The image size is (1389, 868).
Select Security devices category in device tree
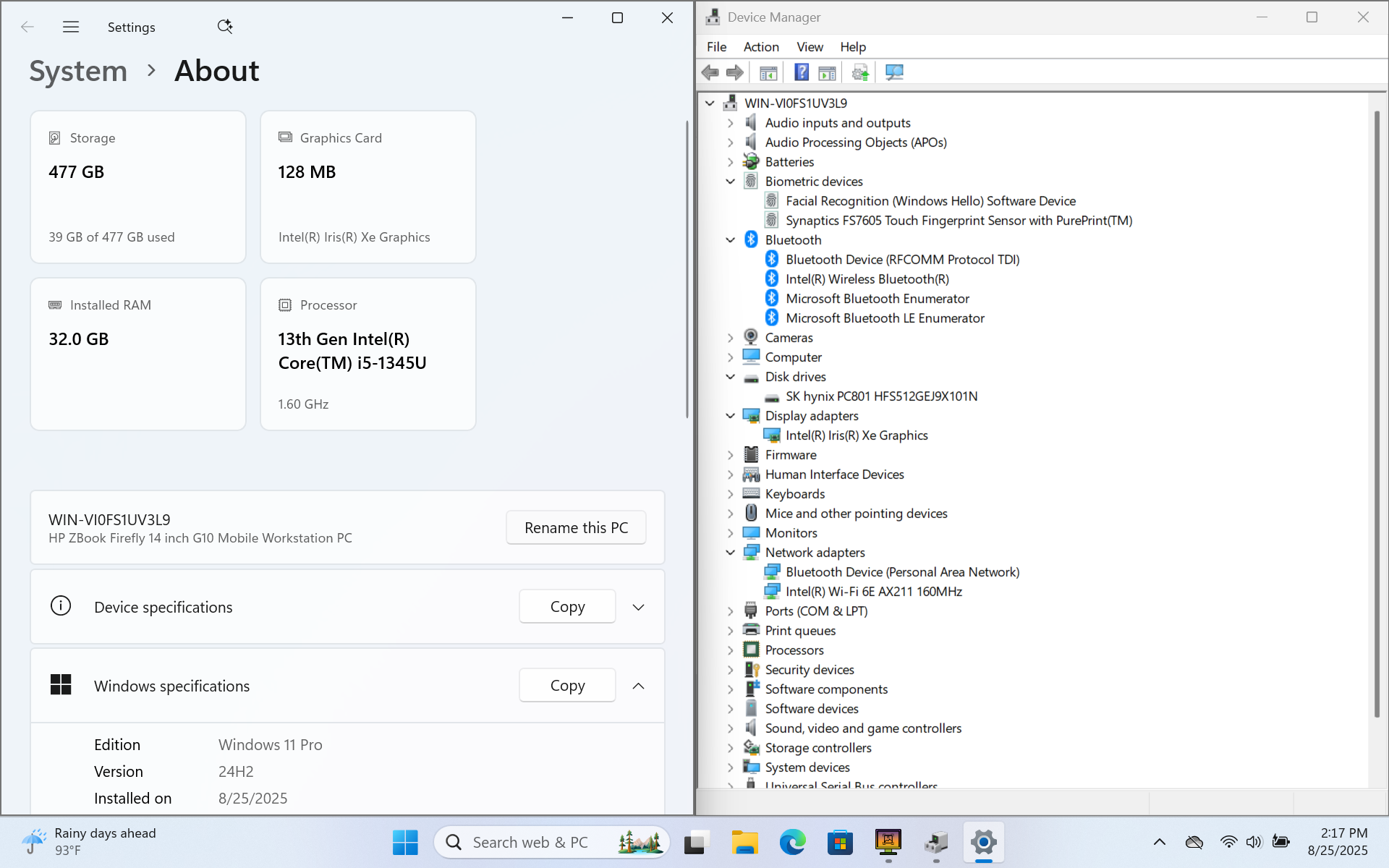(x=810, y=670)
